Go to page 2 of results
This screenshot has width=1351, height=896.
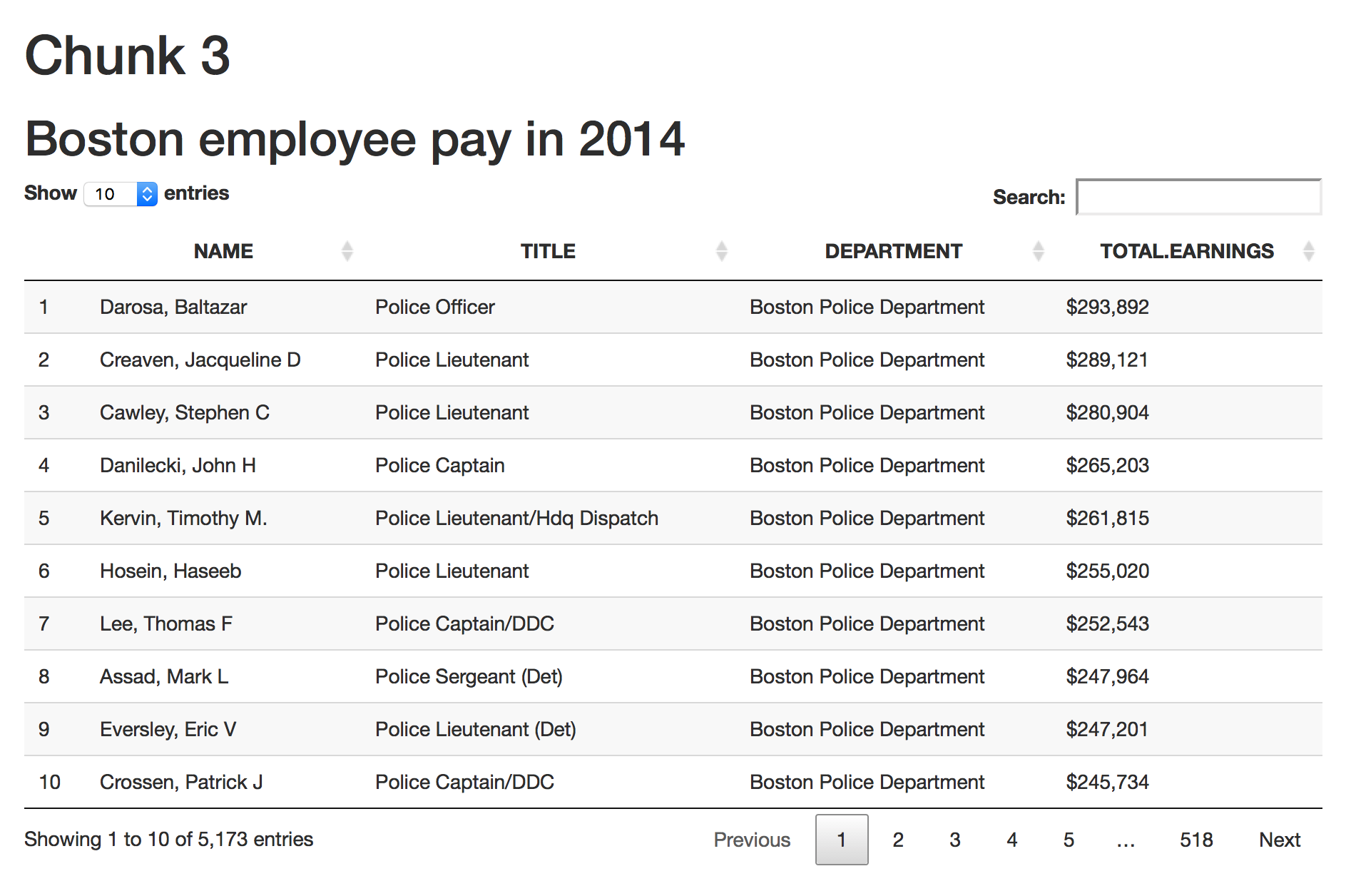[898, 840]
